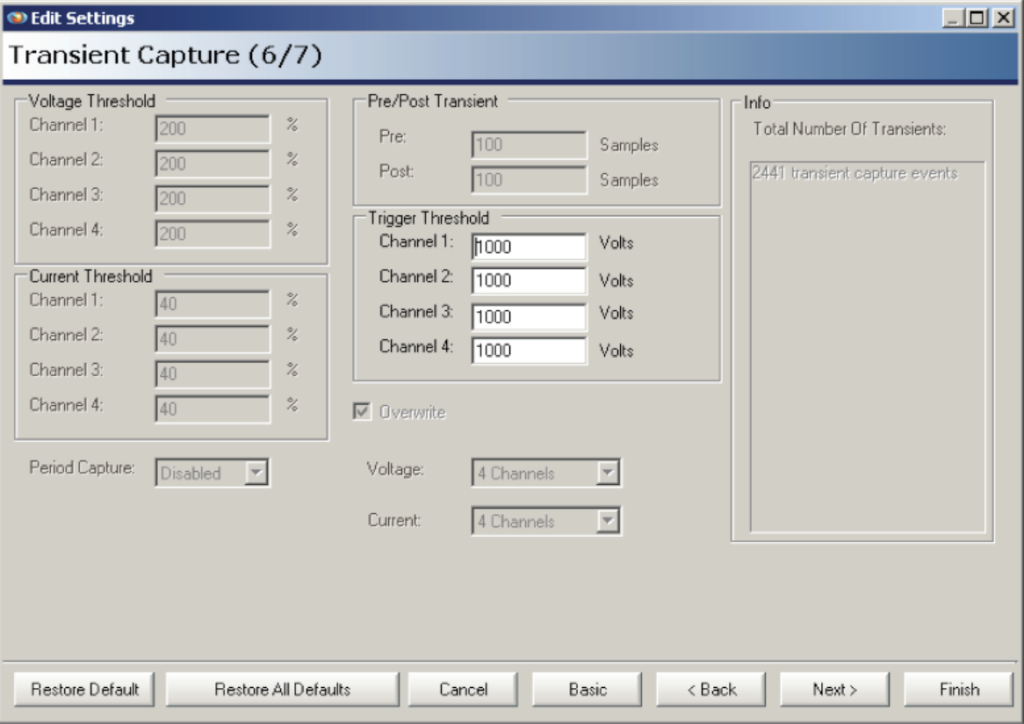Click Current Threshold Channel 1 field
This screenshot has width=1024, height=724.
213,304
